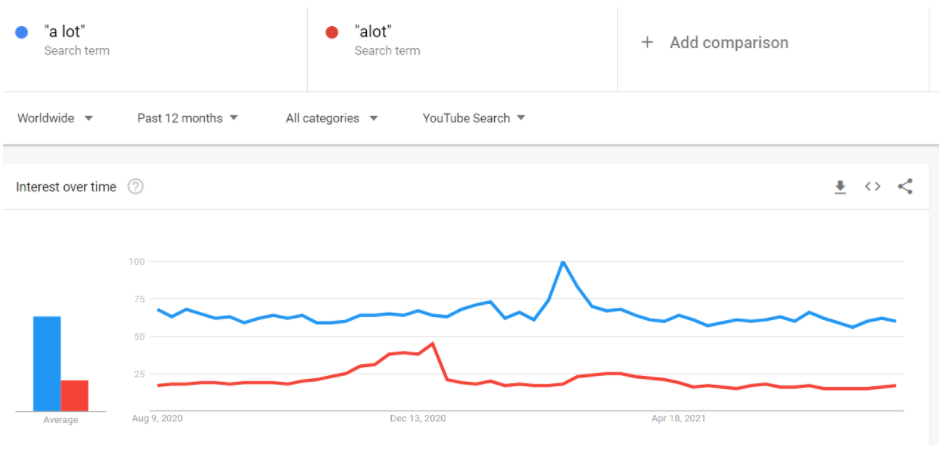
Task: Change the YouTube Search source dropdown
Action: coord(474,118)
